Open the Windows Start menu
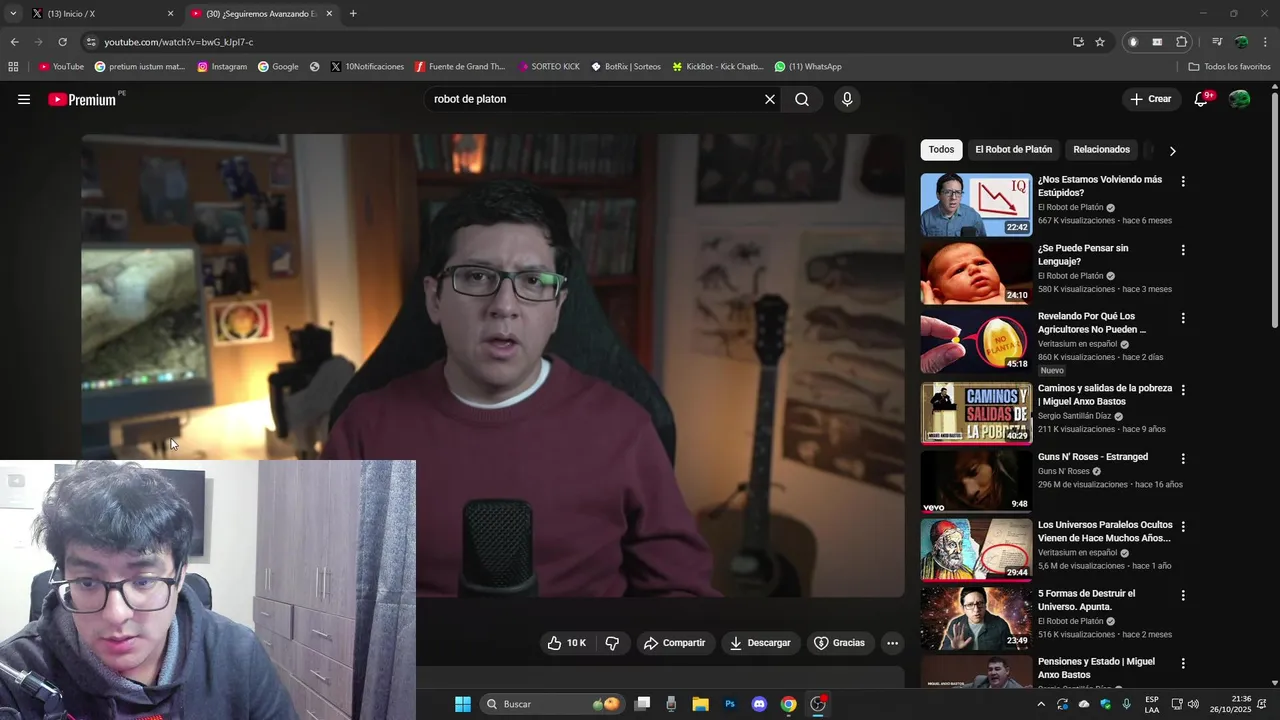Screen dimensions: 1280x720 coord(463,704)
